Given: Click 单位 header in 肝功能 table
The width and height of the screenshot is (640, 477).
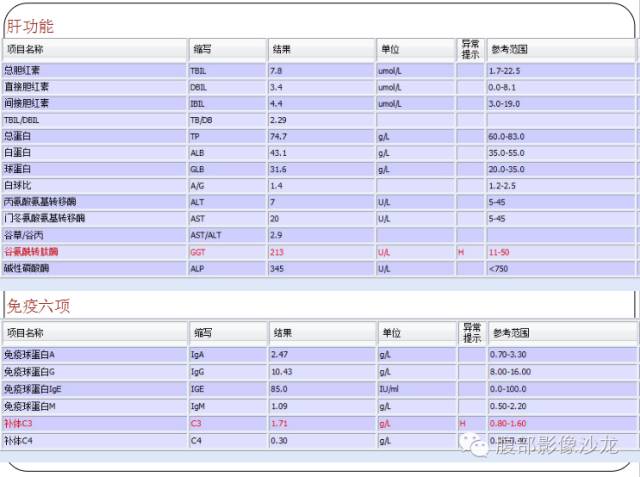Looking at the screenshot, I should click(x=416, y=50).
